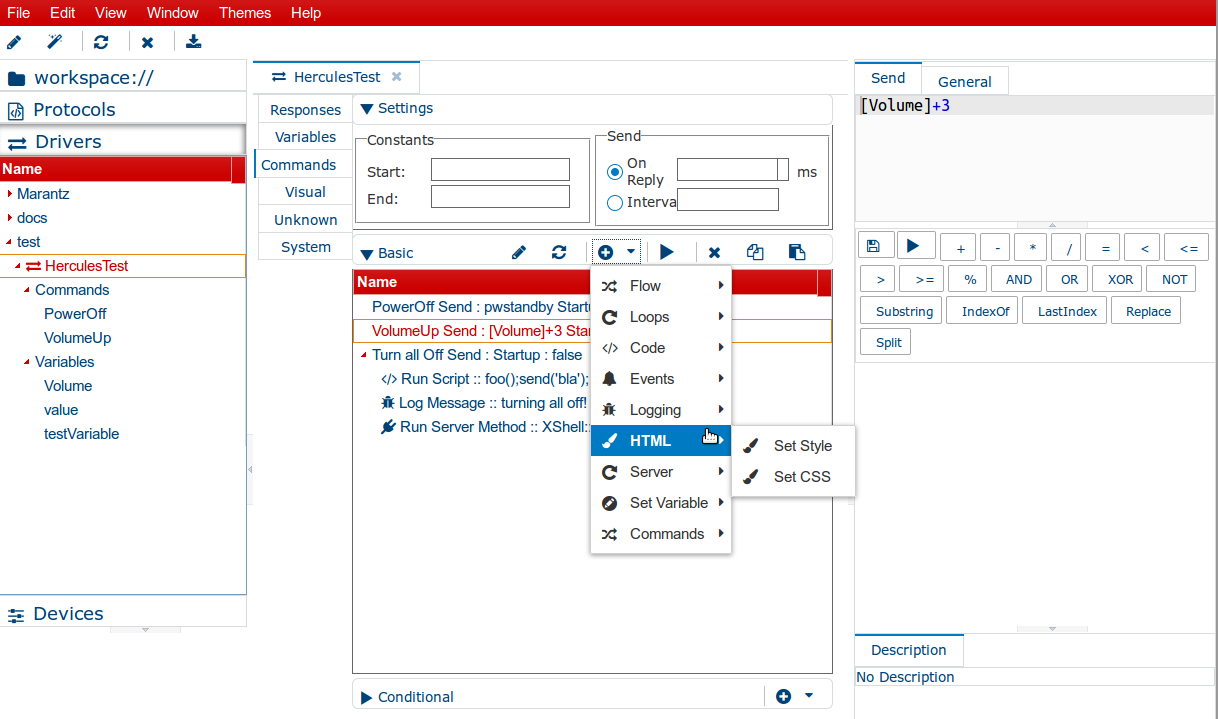This screenshot has width=1218, height=719.
Task: Click the XOR operator button
Action: click(1119, 280)
